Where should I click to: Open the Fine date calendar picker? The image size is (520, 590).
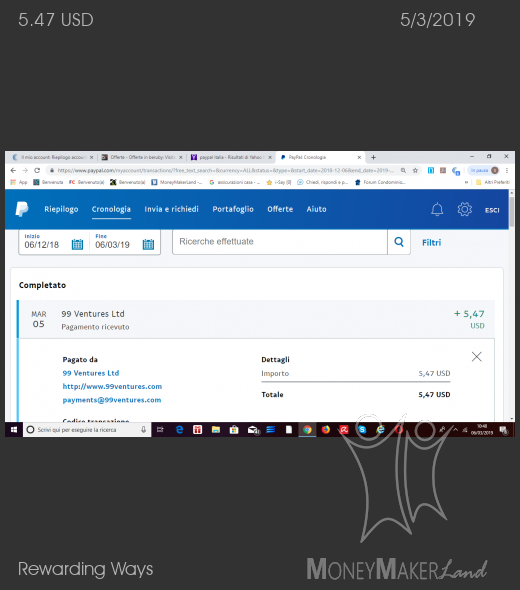(x=148, y=245)
